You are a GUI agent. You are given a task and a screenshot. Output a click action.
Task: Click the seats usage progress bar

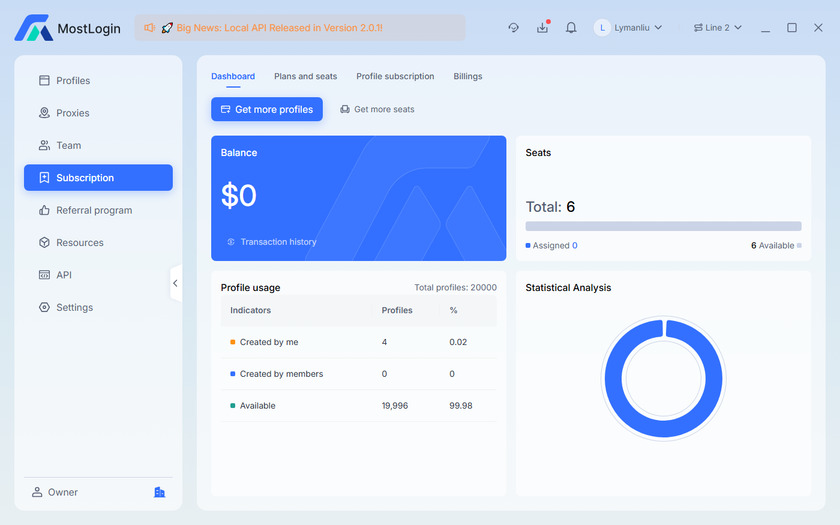(x=663, y=226)
